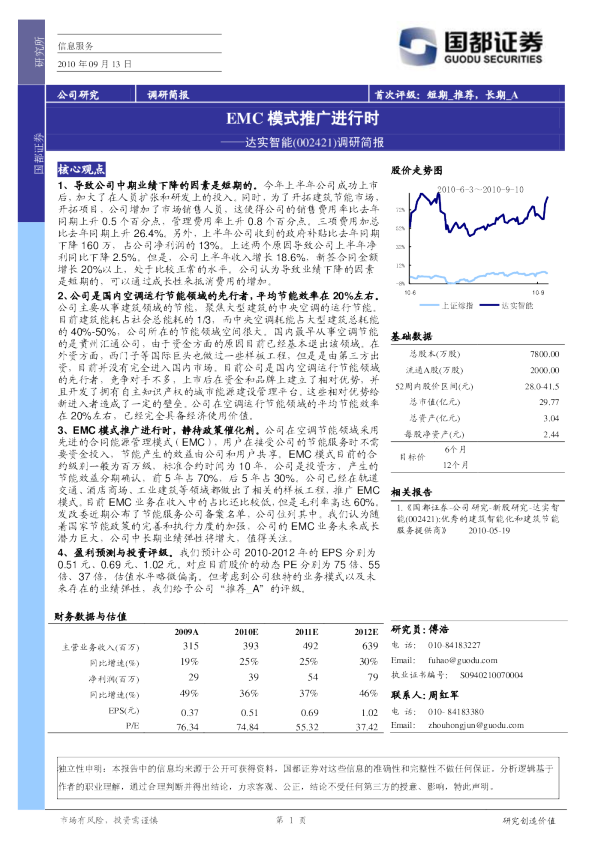The height and width of the screenshot is (842, 595).
Task: Select the 调研简报 header label
Action: 168,95
